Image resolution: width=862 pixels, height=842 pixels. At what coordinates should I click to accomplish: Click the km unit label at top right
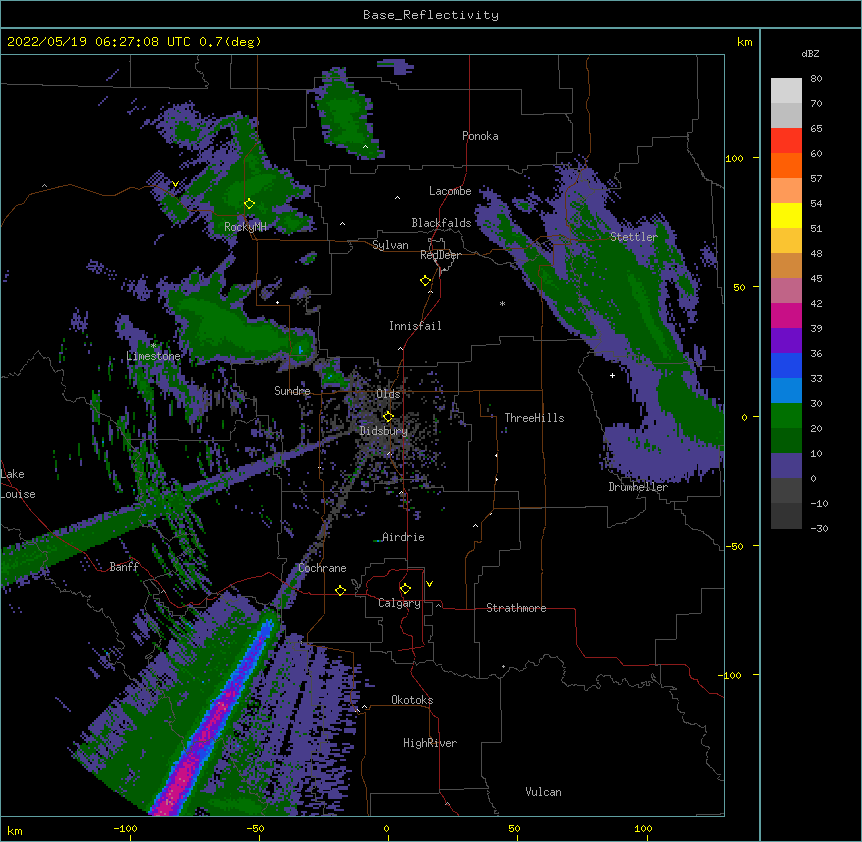click(744, 42)
